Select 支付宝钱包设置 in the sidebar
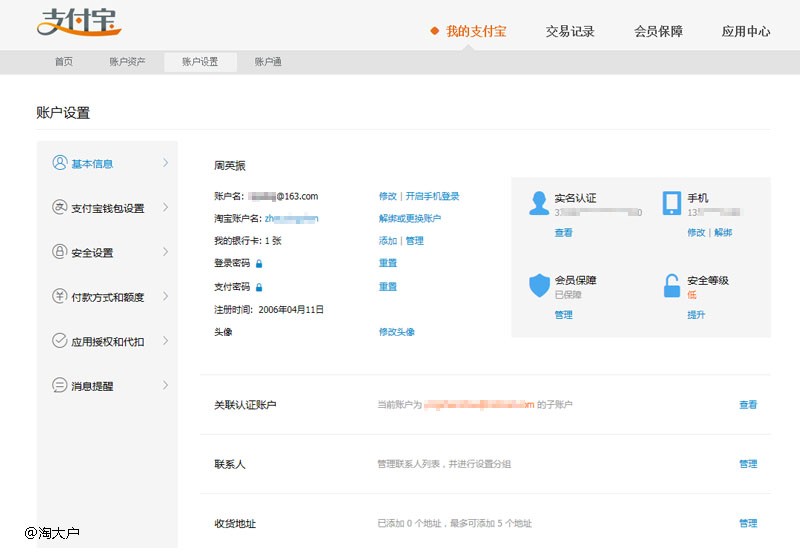 pyautogui.click(x=108, y=208)
